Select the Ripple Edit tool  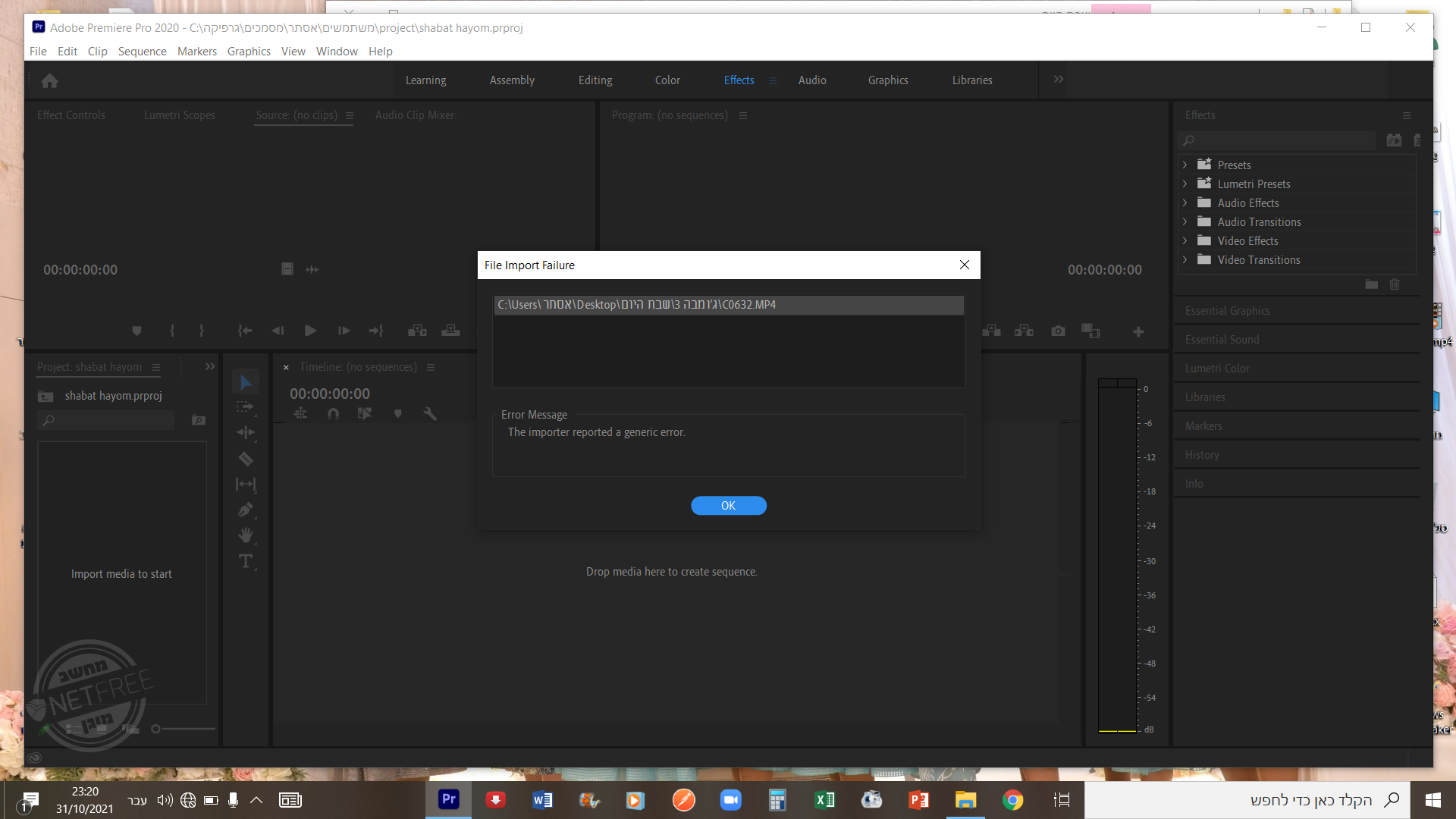point(245,432)
